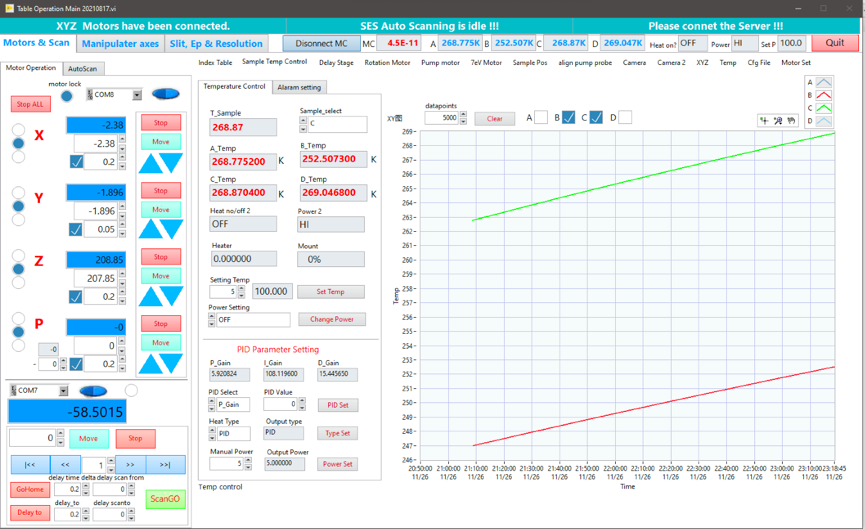
Task: Uncheck channel B plot checkbox
Action: (x=568, y=118)
